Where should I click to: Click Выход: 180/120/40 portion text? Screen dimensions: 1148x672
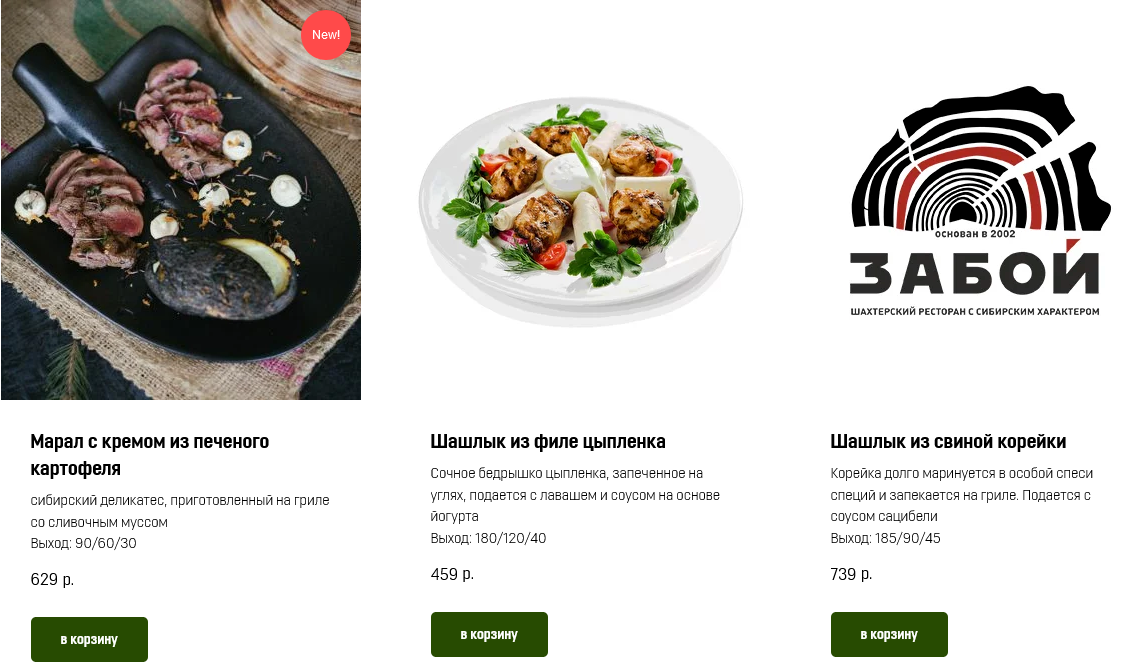[488, 538]
